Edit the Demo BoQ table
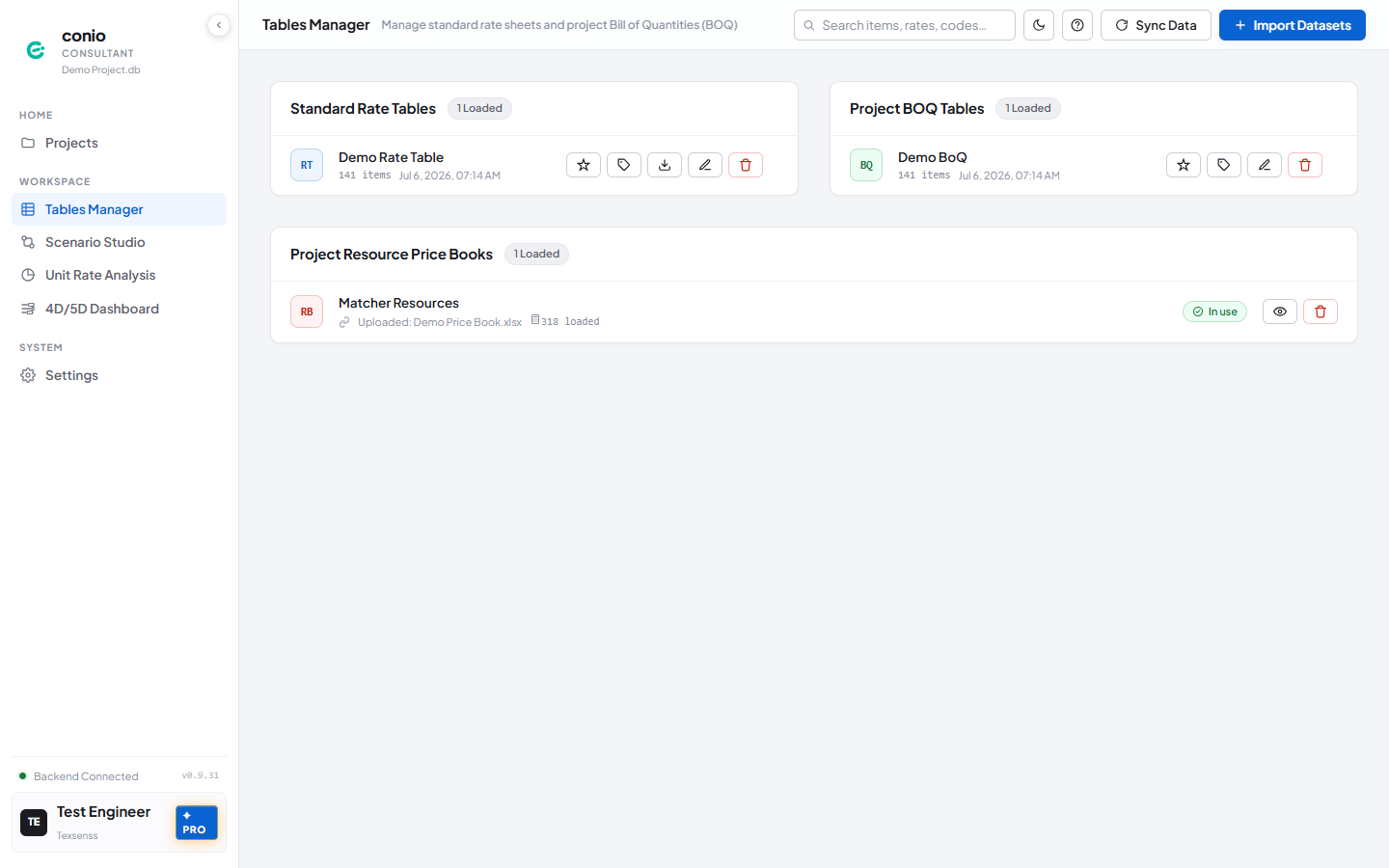 pyautogui.click(x=1265, y=165)
